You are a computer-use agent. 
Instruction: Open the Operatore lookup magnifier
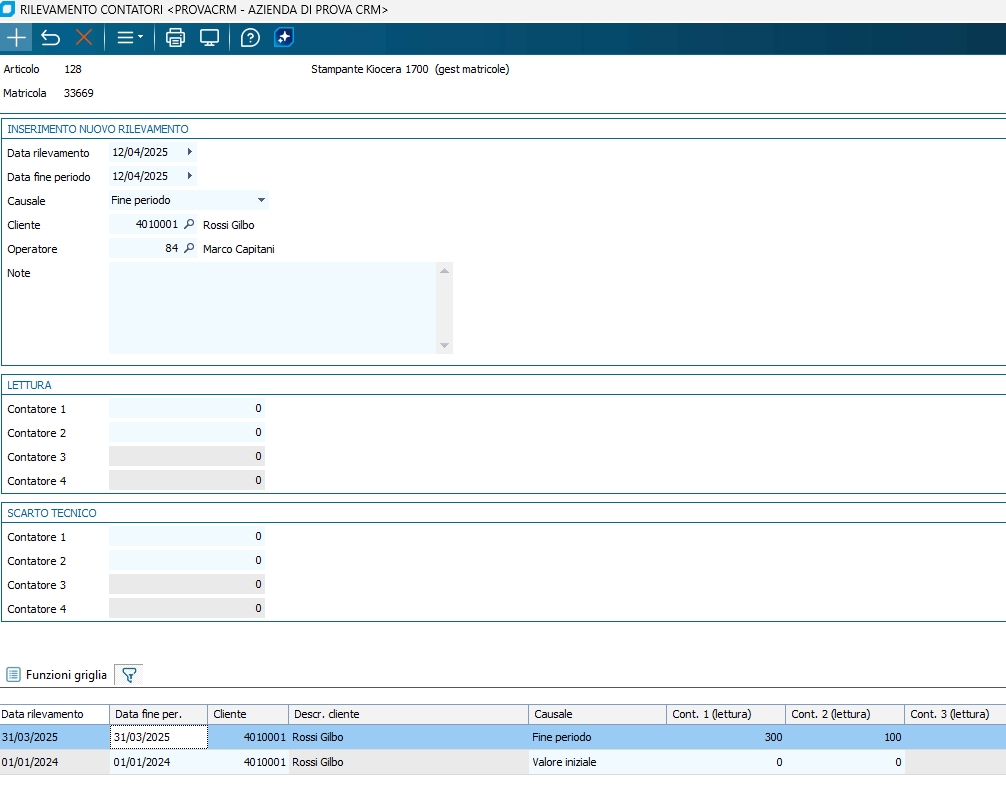(x=189, y=249)
